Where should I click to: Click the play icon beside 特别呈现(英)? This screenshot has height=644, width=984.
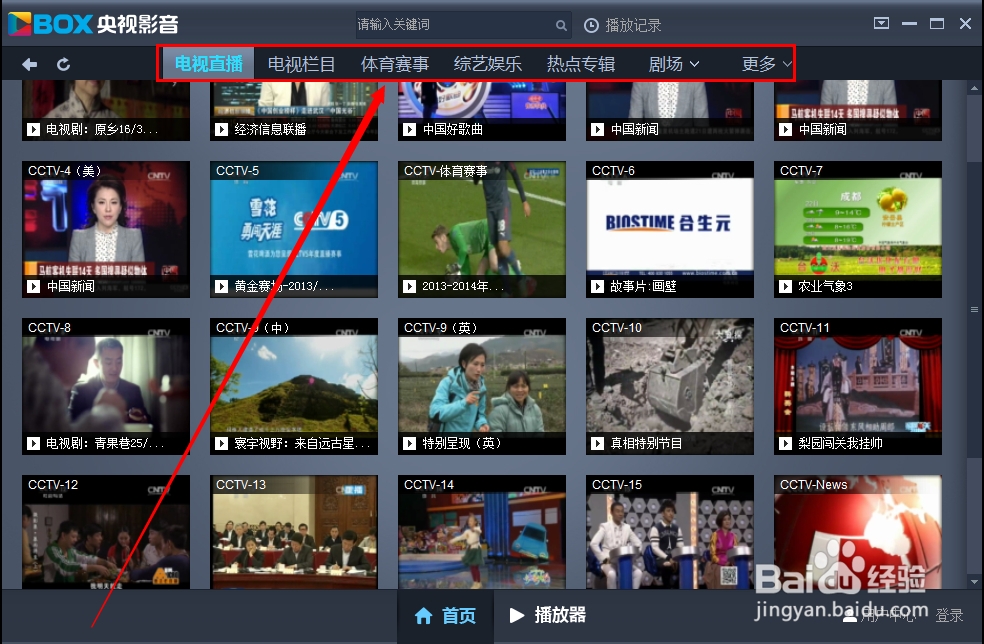(409, 444)
